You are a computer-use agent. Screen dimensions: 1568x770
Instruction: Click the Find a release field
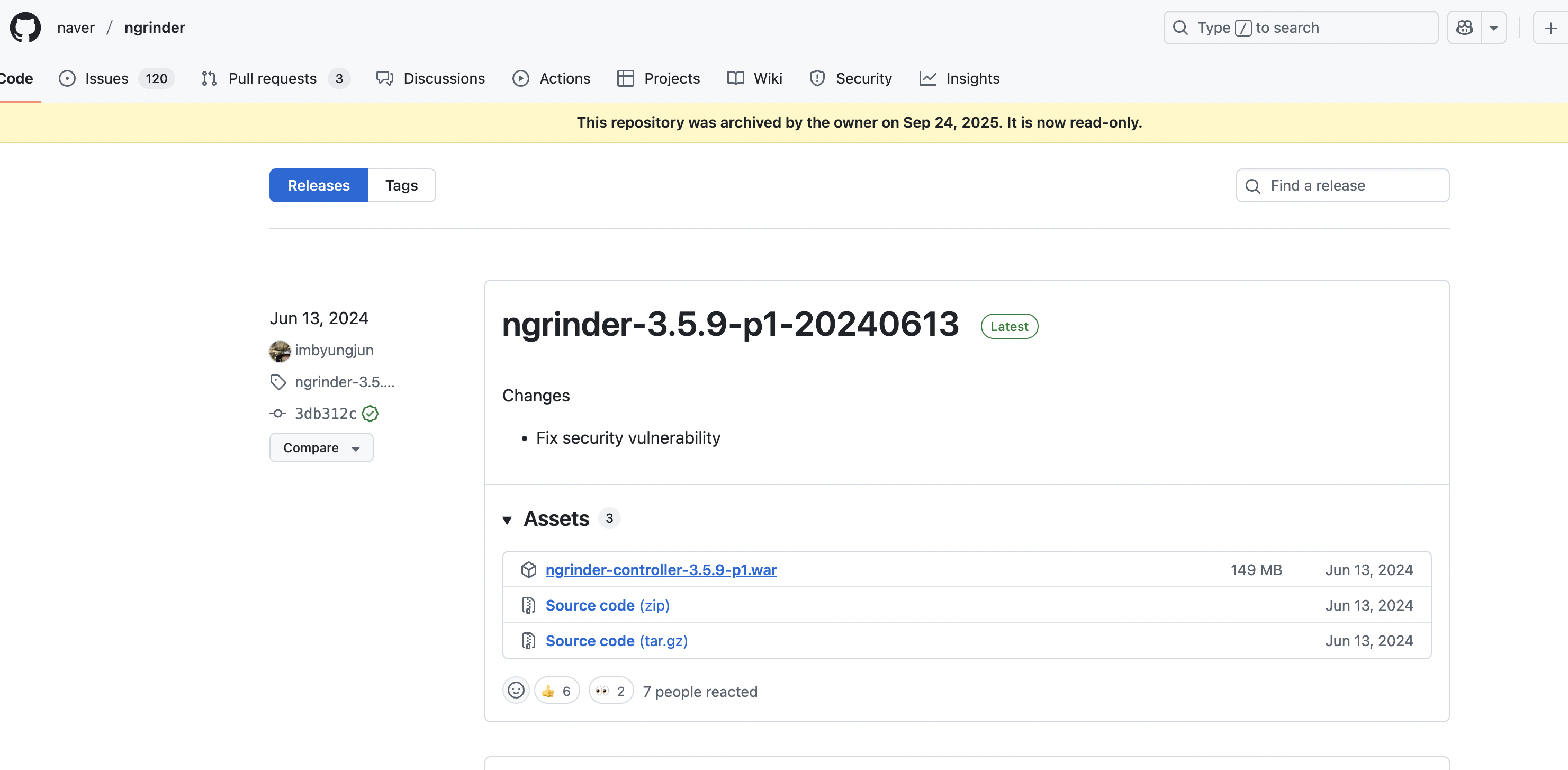[x=1354, y=186]
